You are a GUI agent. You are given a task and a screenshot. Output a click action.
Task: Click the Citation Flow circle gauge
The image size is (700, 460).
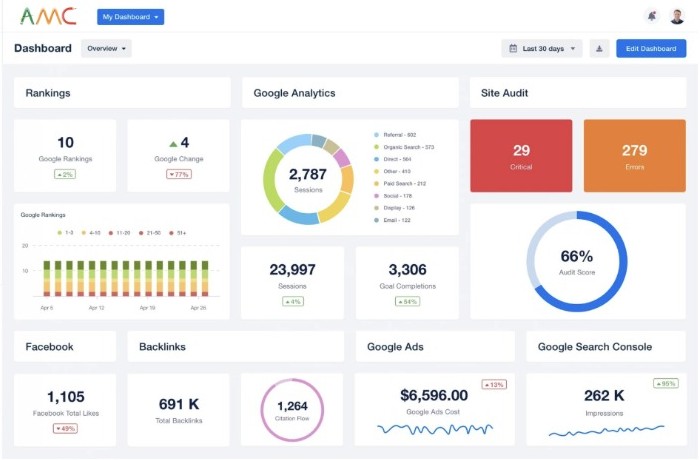[292, 410]
